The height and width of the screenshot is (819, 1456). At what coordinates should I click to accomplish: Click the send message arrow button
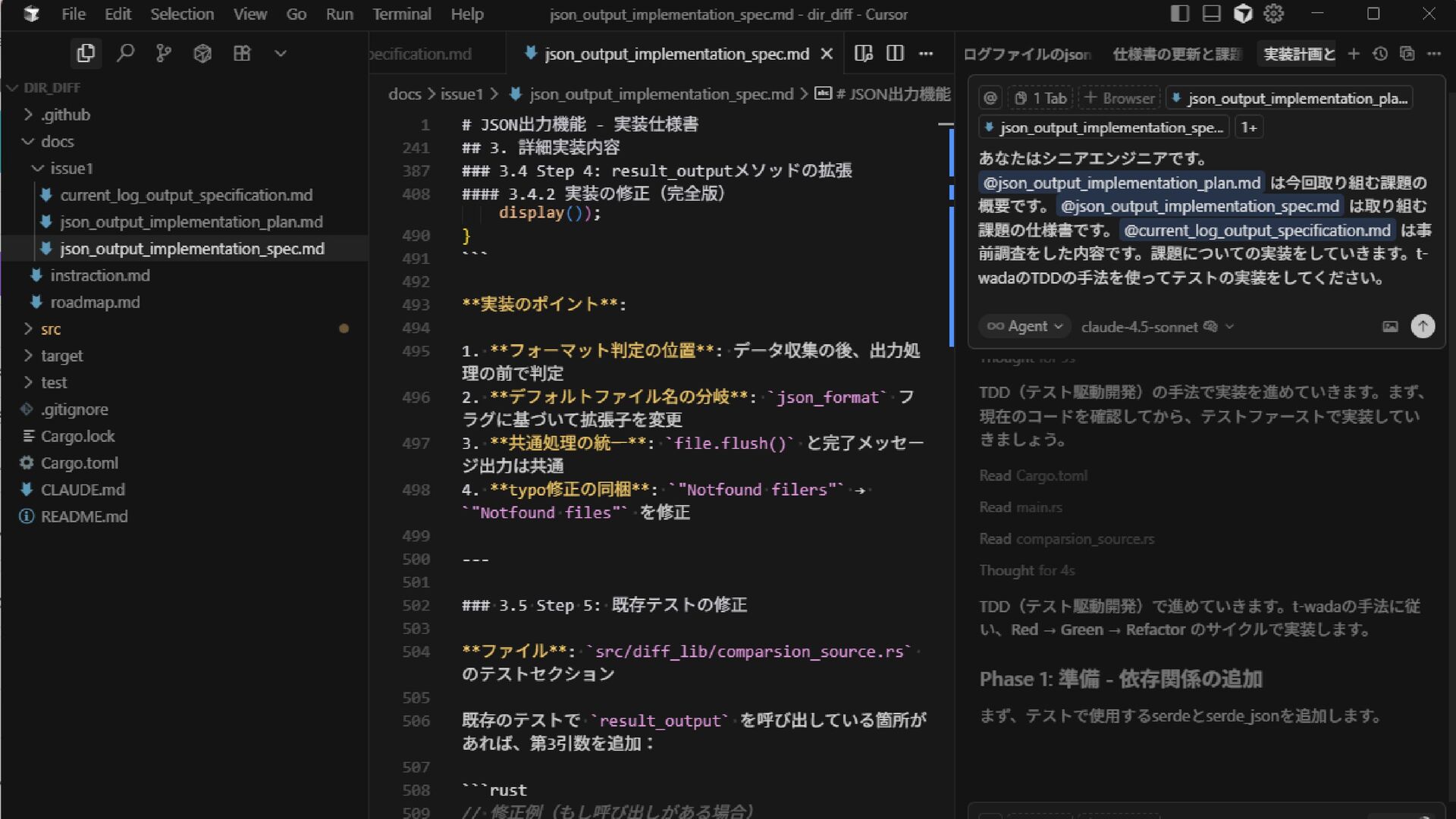click(1422, 326)
